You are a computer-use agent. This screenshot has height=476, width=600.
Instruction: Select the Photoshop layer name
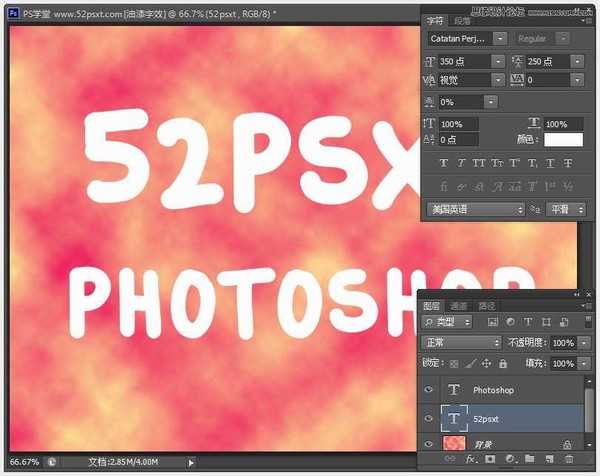click(x=493, y=390)
